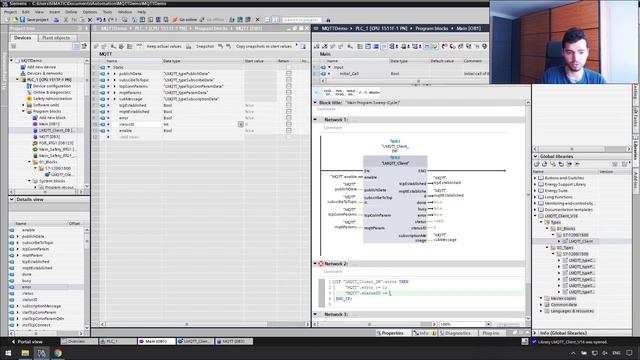Toggle Retain checkbox for tcpConnParams row
640x360 pixels.
coord(289,86)
